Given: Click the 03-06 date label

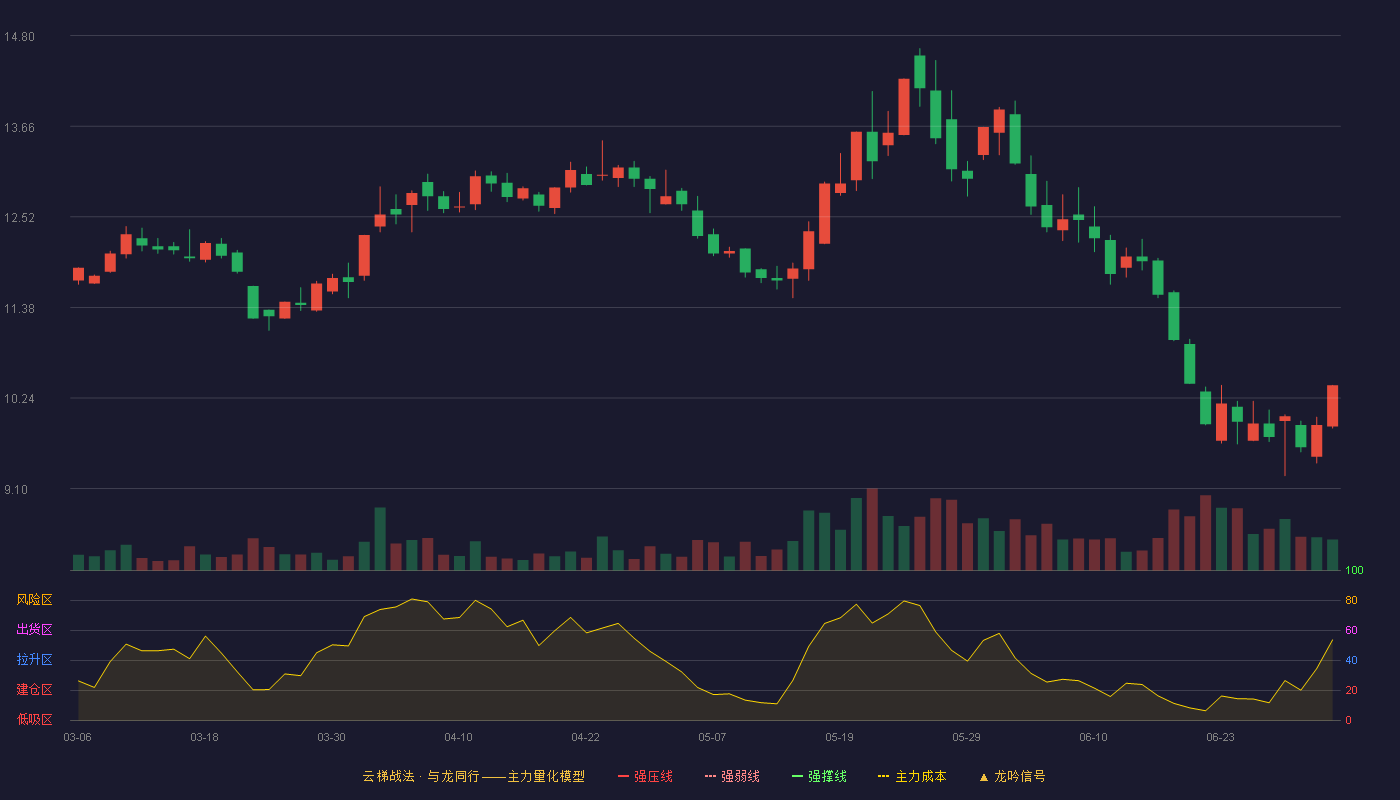Looking at the screenshot, I should pos(77,737).
